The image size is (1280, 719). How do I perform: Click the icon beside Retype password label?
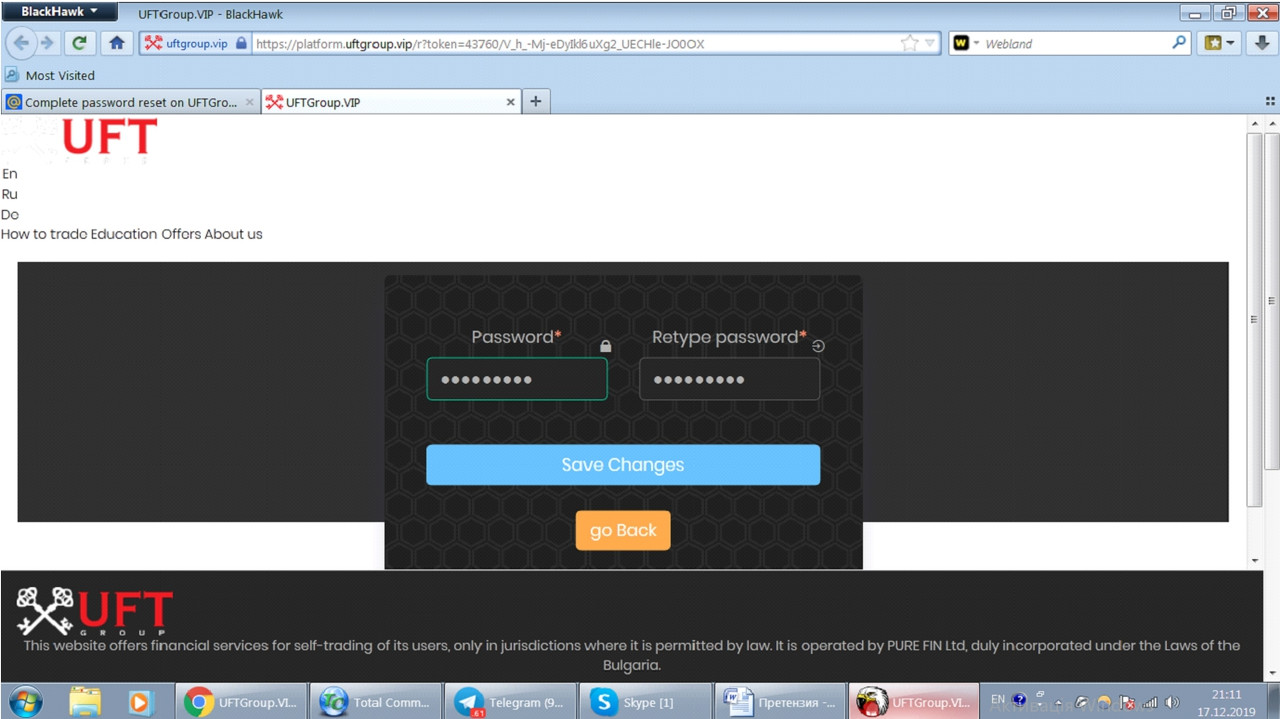(818, 346)
